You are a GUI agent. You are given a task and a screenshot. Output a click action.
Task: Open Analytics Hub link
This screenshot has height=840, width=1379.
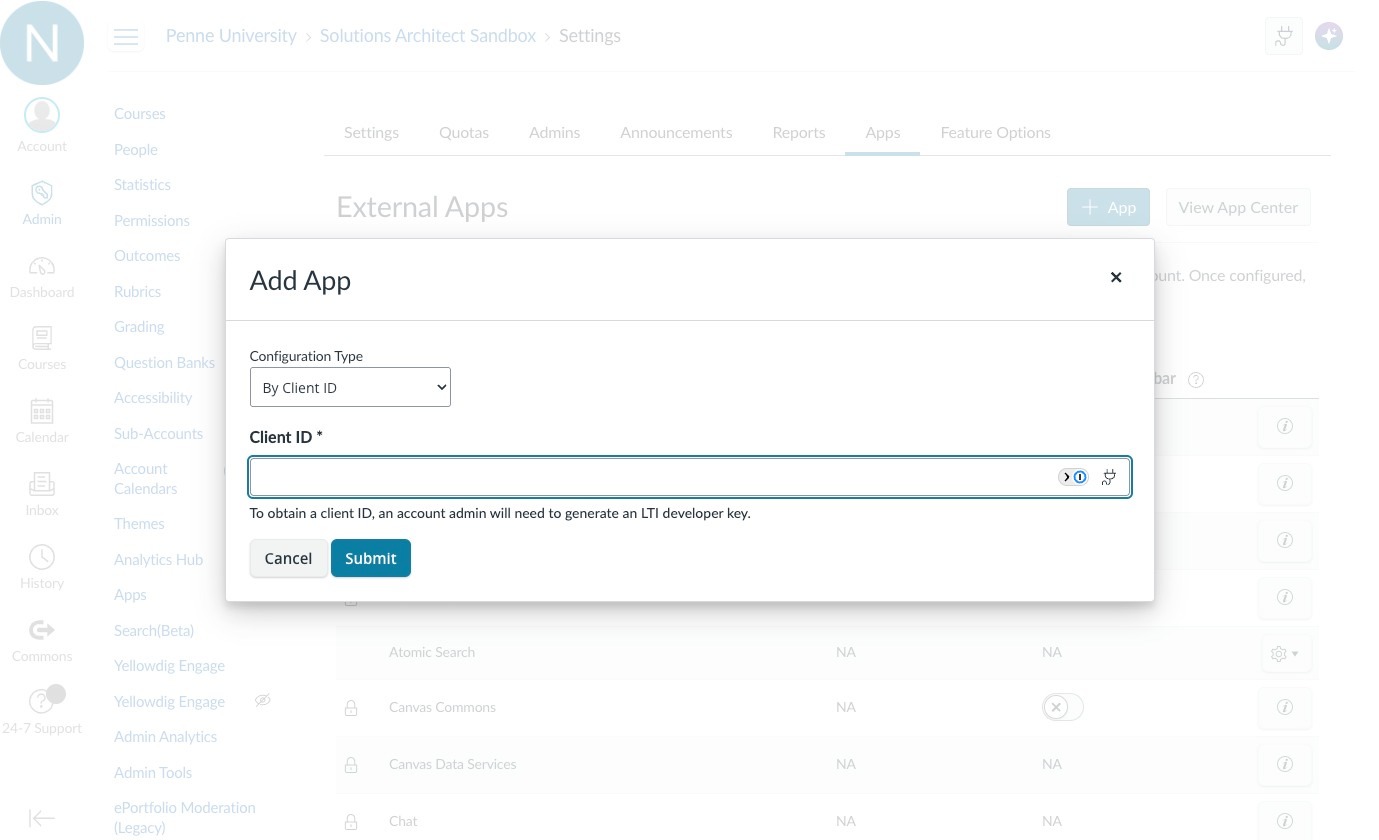(x=158, y=560)
